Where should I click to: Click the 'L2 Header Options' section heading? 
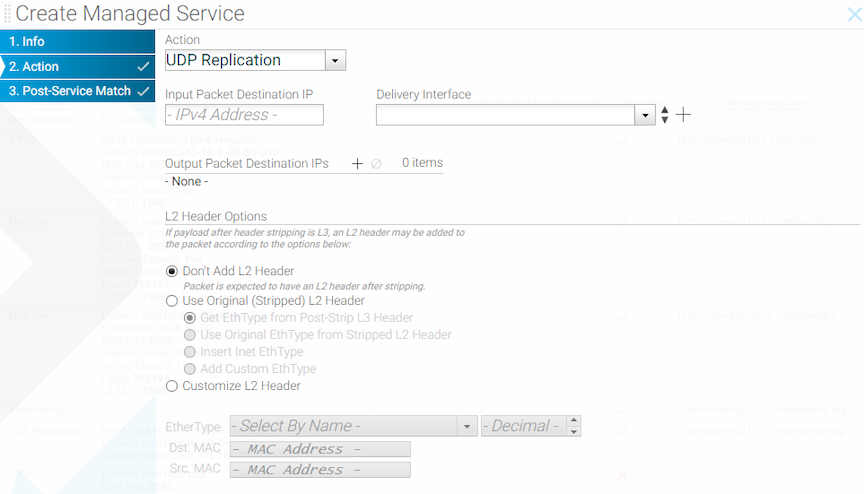[216, 216]
